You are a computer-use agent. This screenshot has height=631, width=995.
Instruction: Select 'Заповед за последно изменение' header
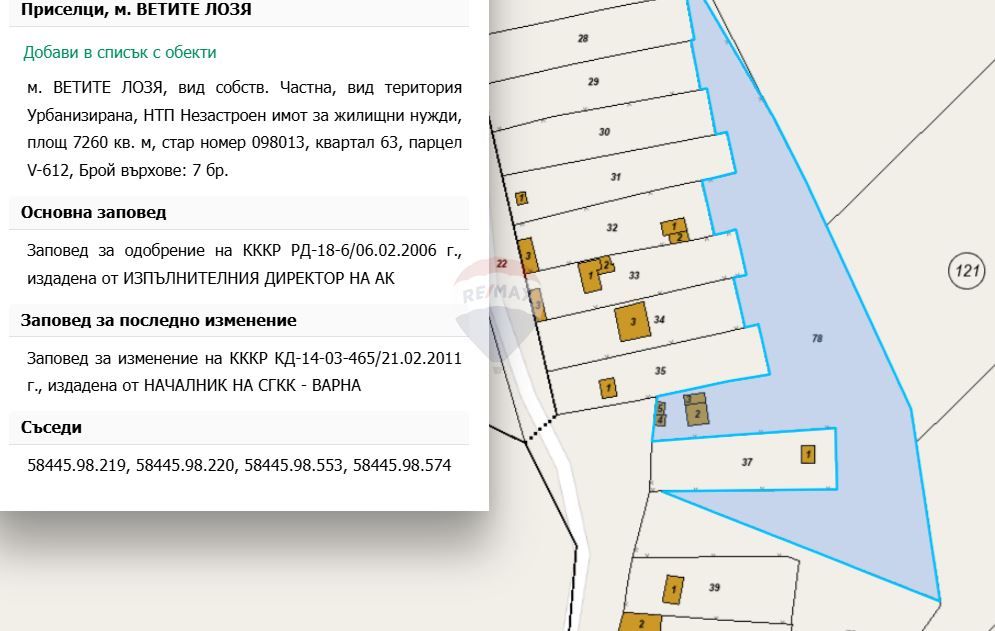pyautogui.click(x=158, y=321)
